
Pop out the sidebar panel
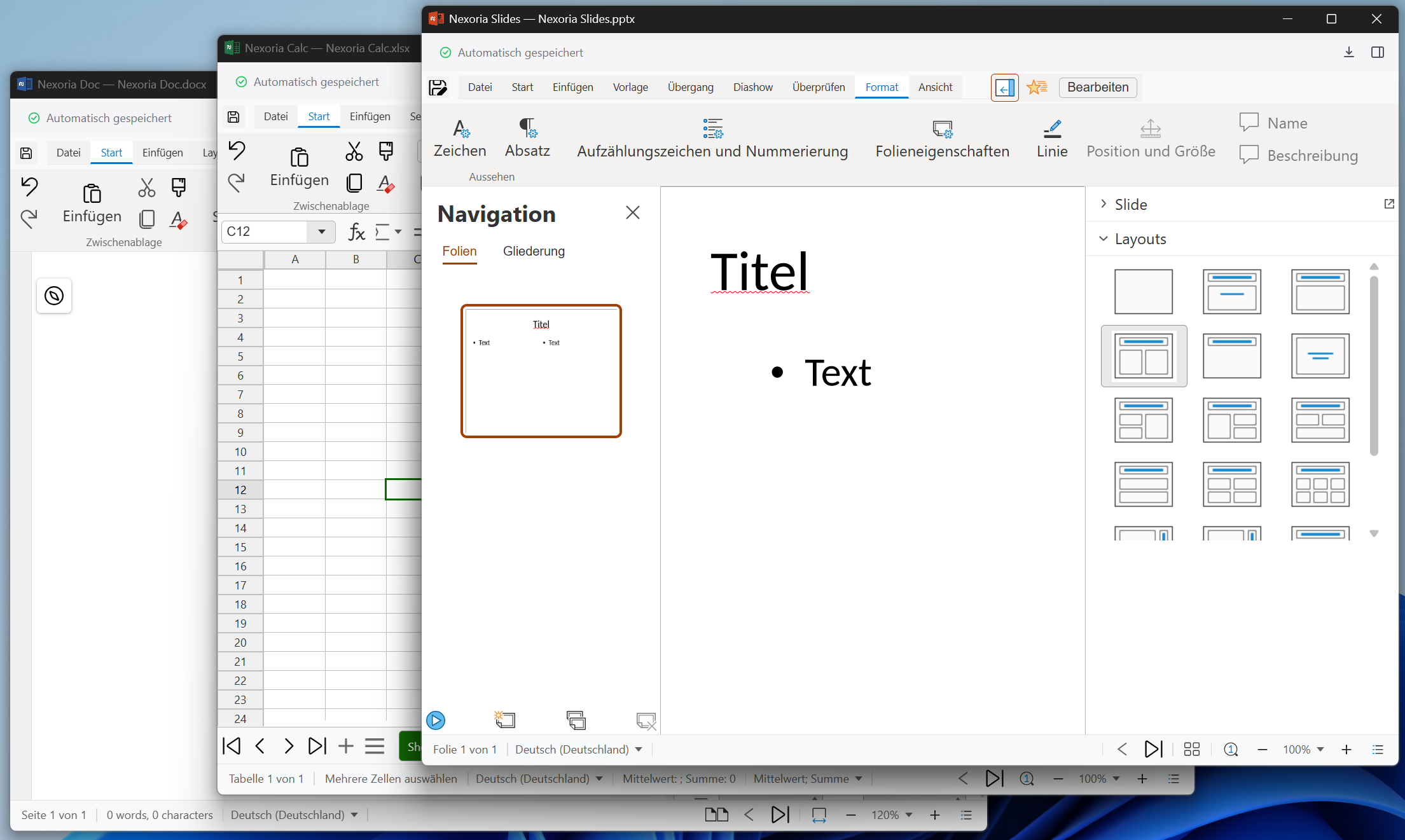point(1389,203)
